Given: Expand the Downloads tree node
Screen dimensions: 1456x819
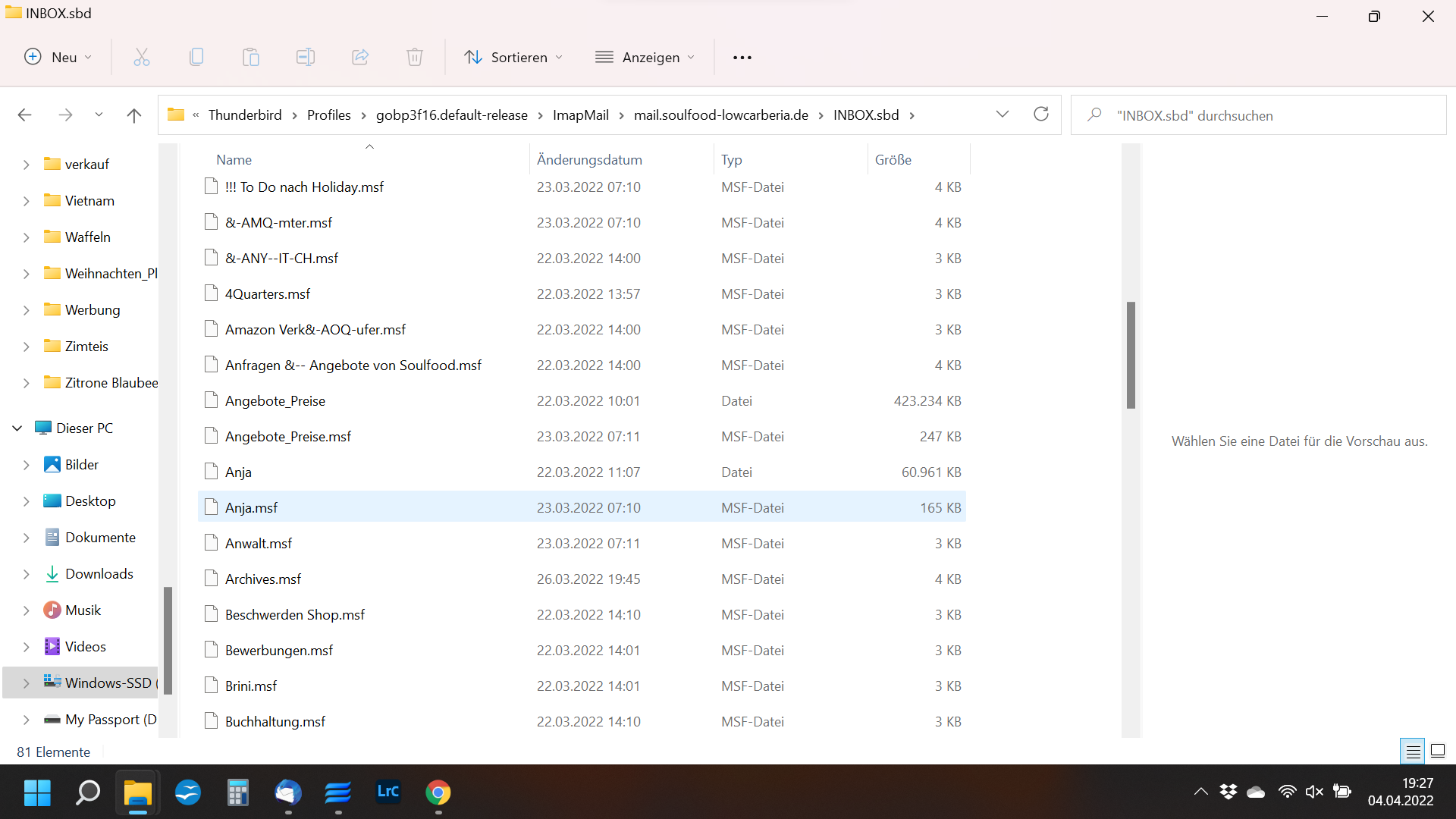Looking at the screenshot, I should 27,574.
